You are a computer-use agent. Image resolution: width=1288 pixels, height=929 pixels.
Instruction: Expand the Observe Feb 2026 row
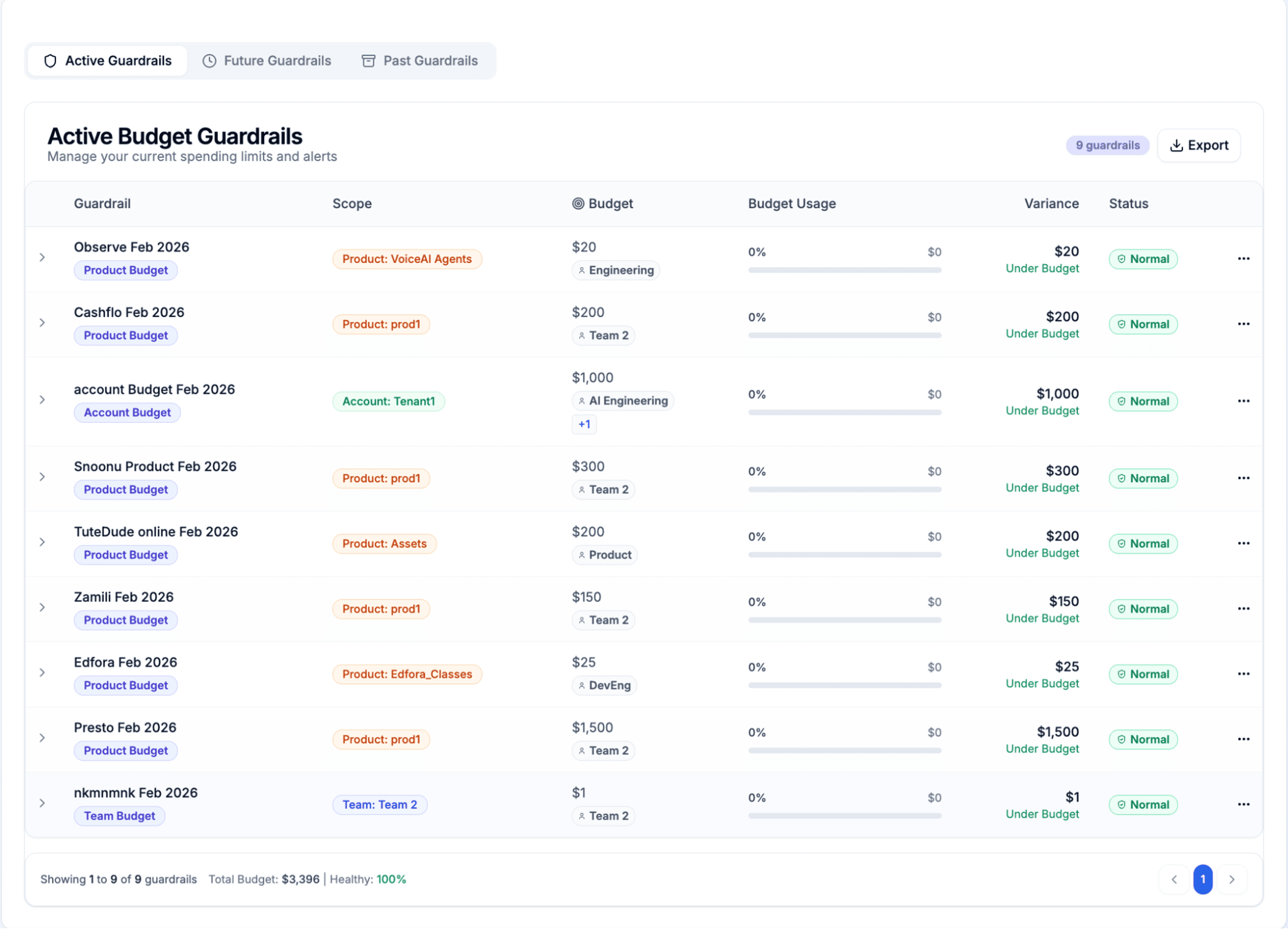click(x=42, y=258)
